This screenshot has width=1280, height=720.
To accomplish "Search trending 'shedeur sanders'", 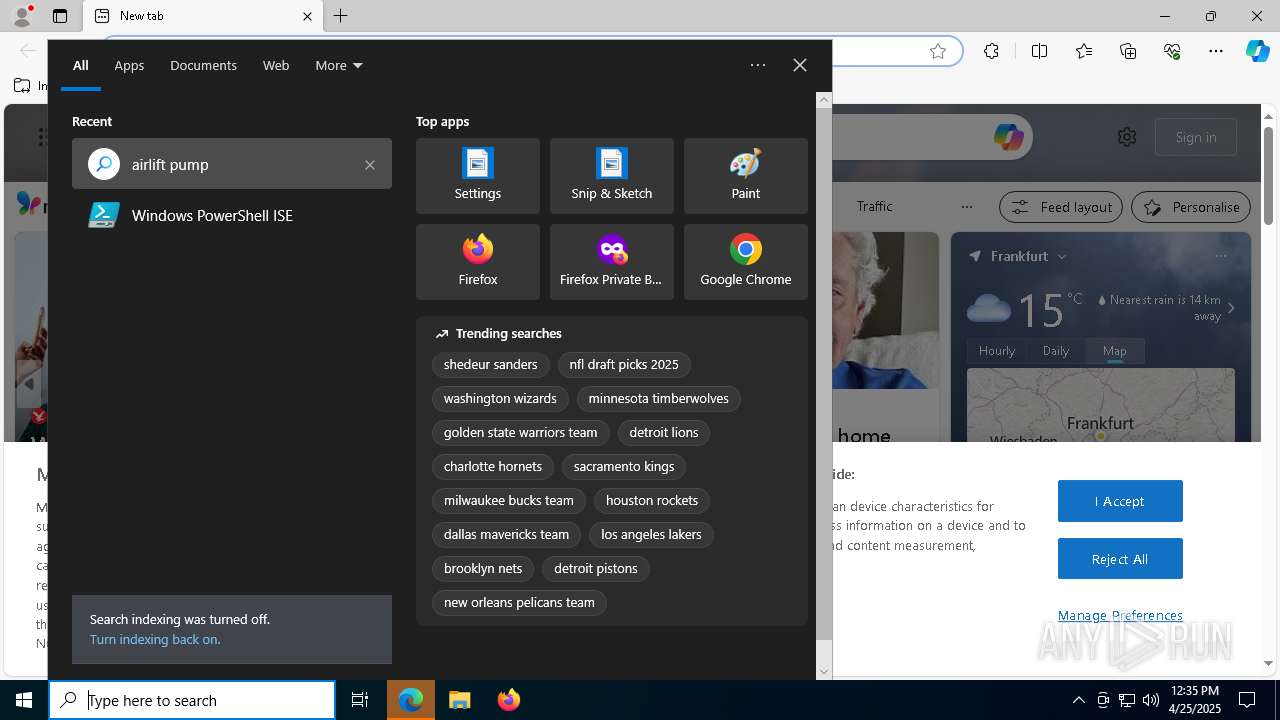I will pyautogui.click(x=491, y=365).
